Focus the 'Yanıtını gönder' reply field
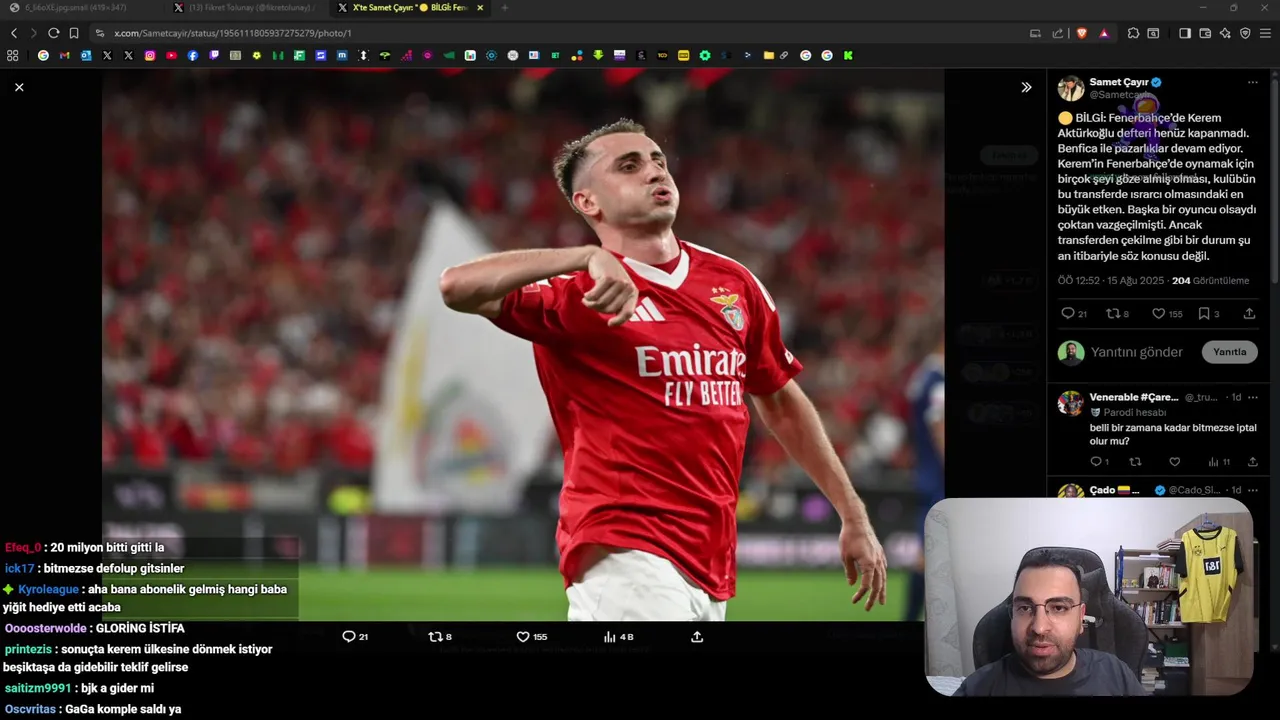 pos(1137,352)
